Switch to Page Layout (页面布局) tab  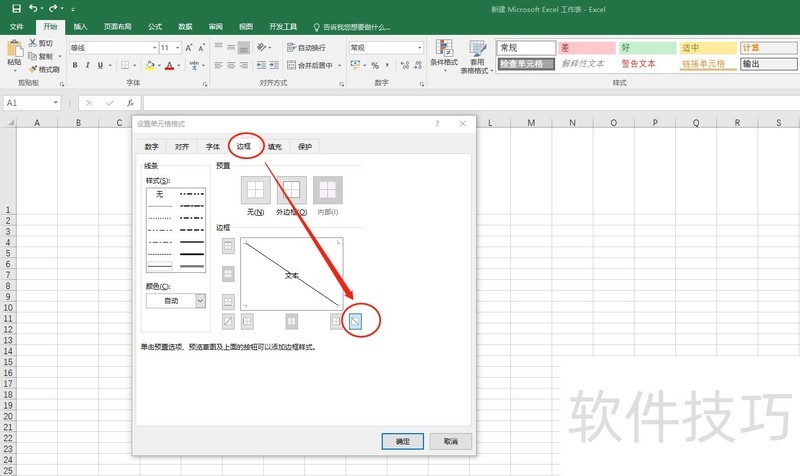(x=118, y=27)
